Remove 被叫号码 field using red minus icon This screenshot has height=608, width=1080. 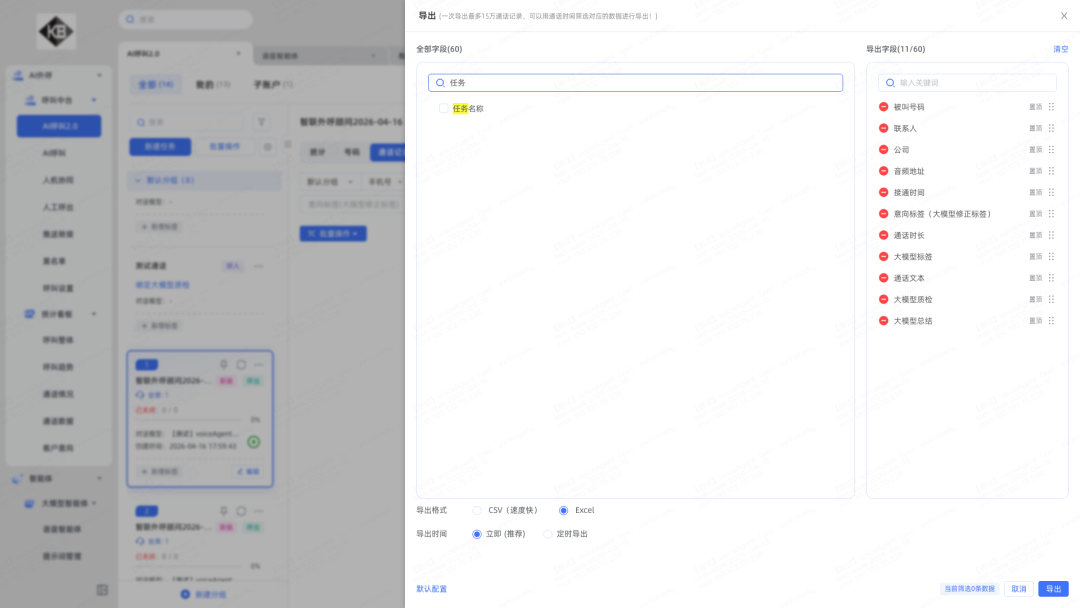click(883, 107)
